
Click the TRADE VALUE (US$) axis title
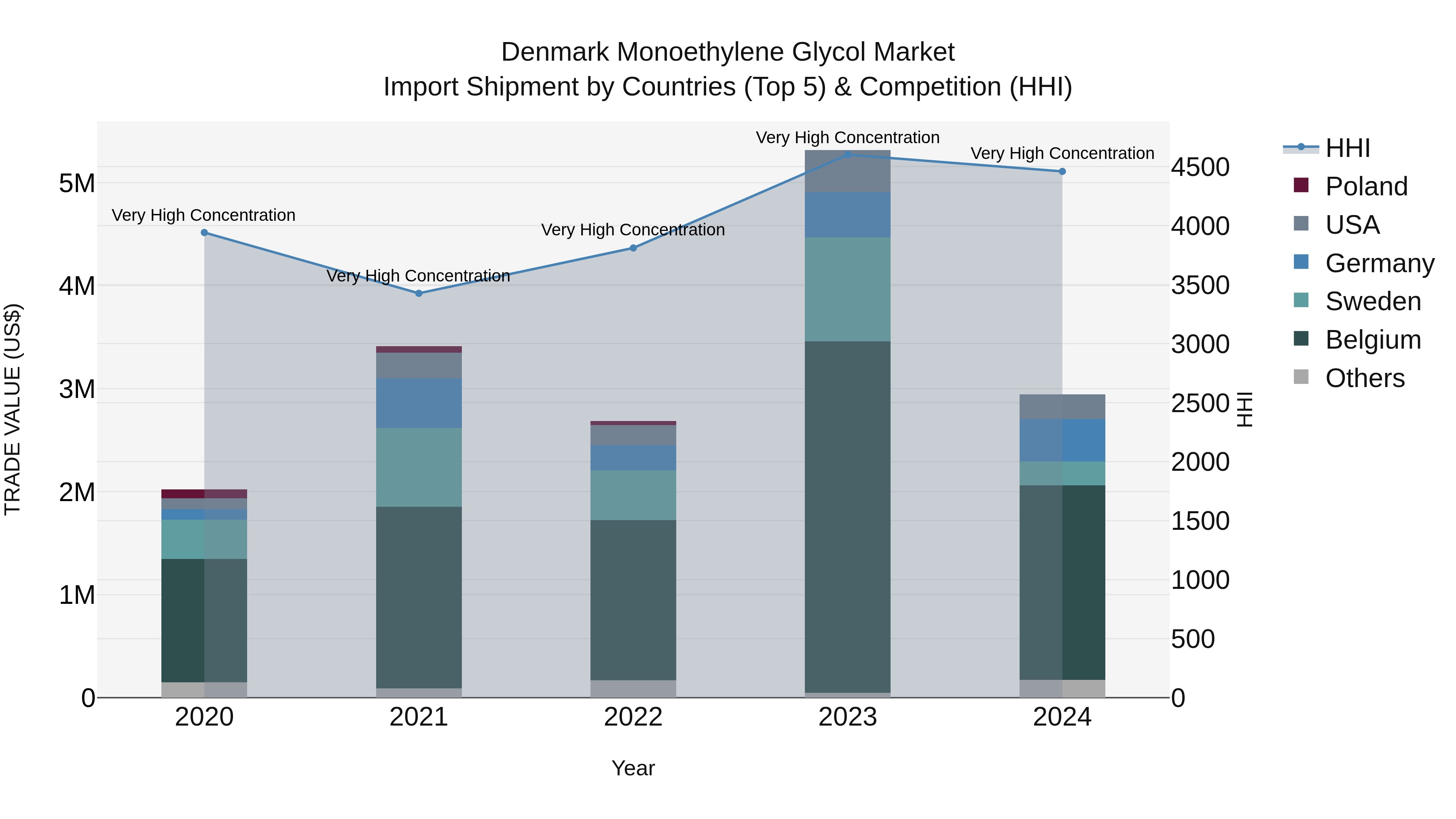(x=13, y=409)
